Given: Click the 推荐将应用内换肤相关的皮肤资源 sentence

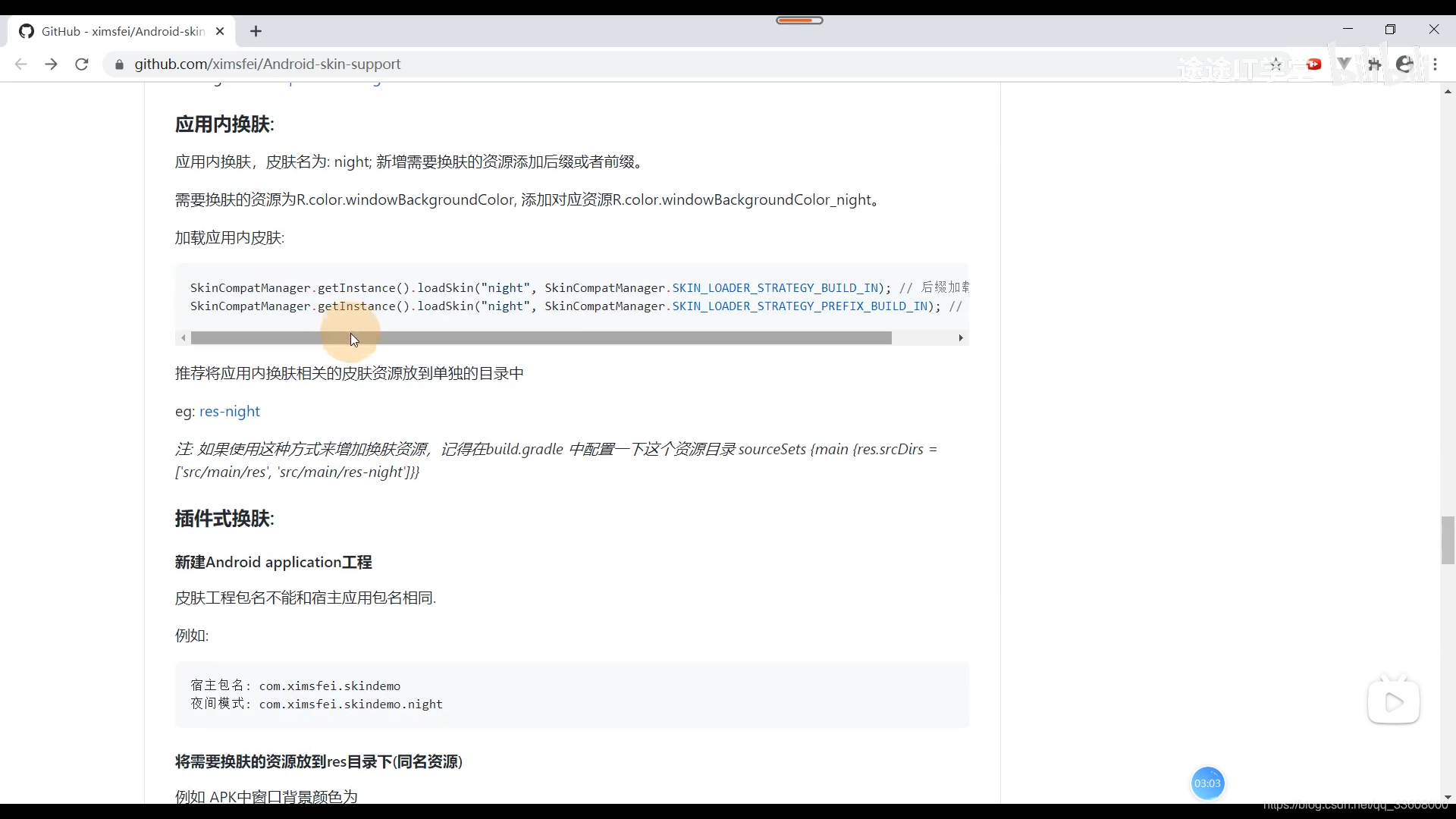Looking at the screenshot, I should tap(349, 373).
